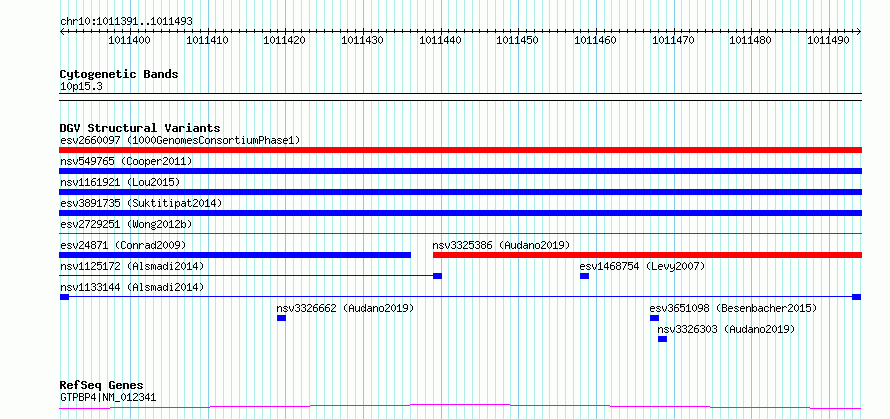This screenshot has height=419, width=890.
Task: Select the nsv549765 (Cooper2011) blue bar
Action: [x=460, y=171]
